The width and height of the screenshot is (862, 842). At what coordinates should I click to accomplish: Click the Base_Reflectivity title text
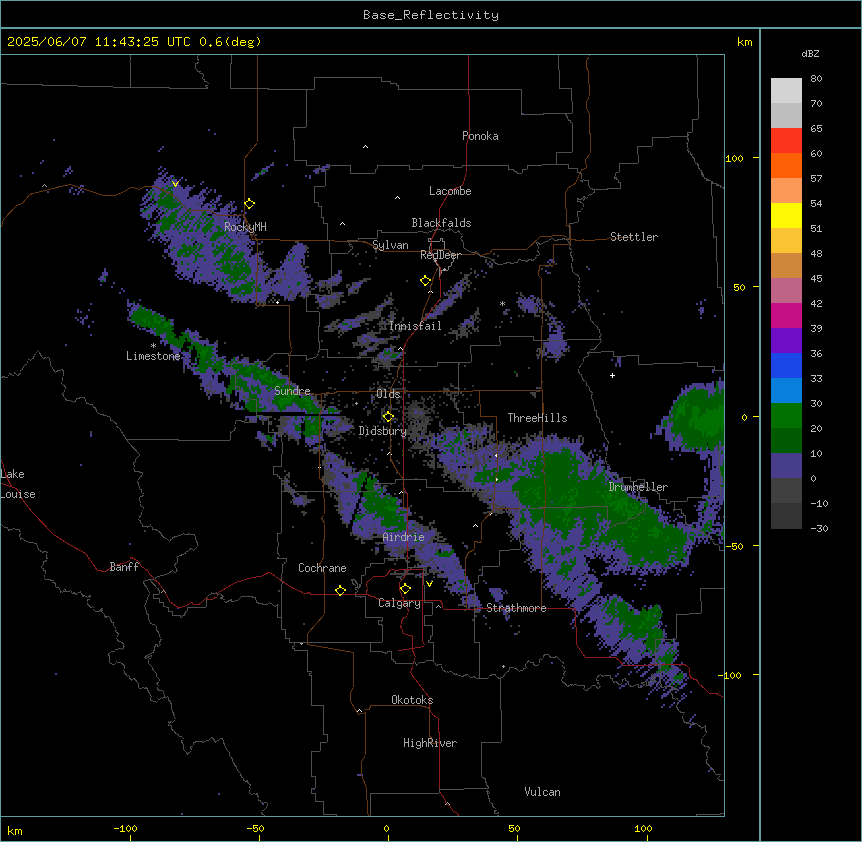click(x=430, y=15)
